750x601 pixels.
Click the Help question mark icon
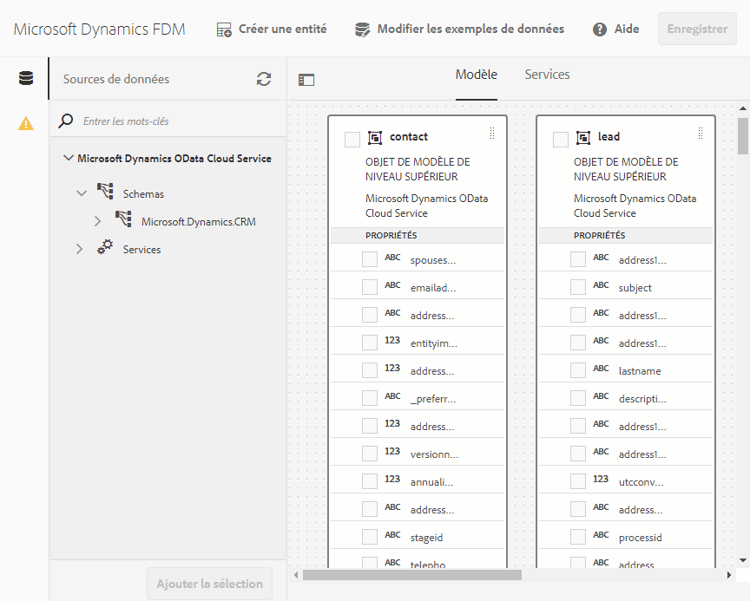click(x=600, y=29)
